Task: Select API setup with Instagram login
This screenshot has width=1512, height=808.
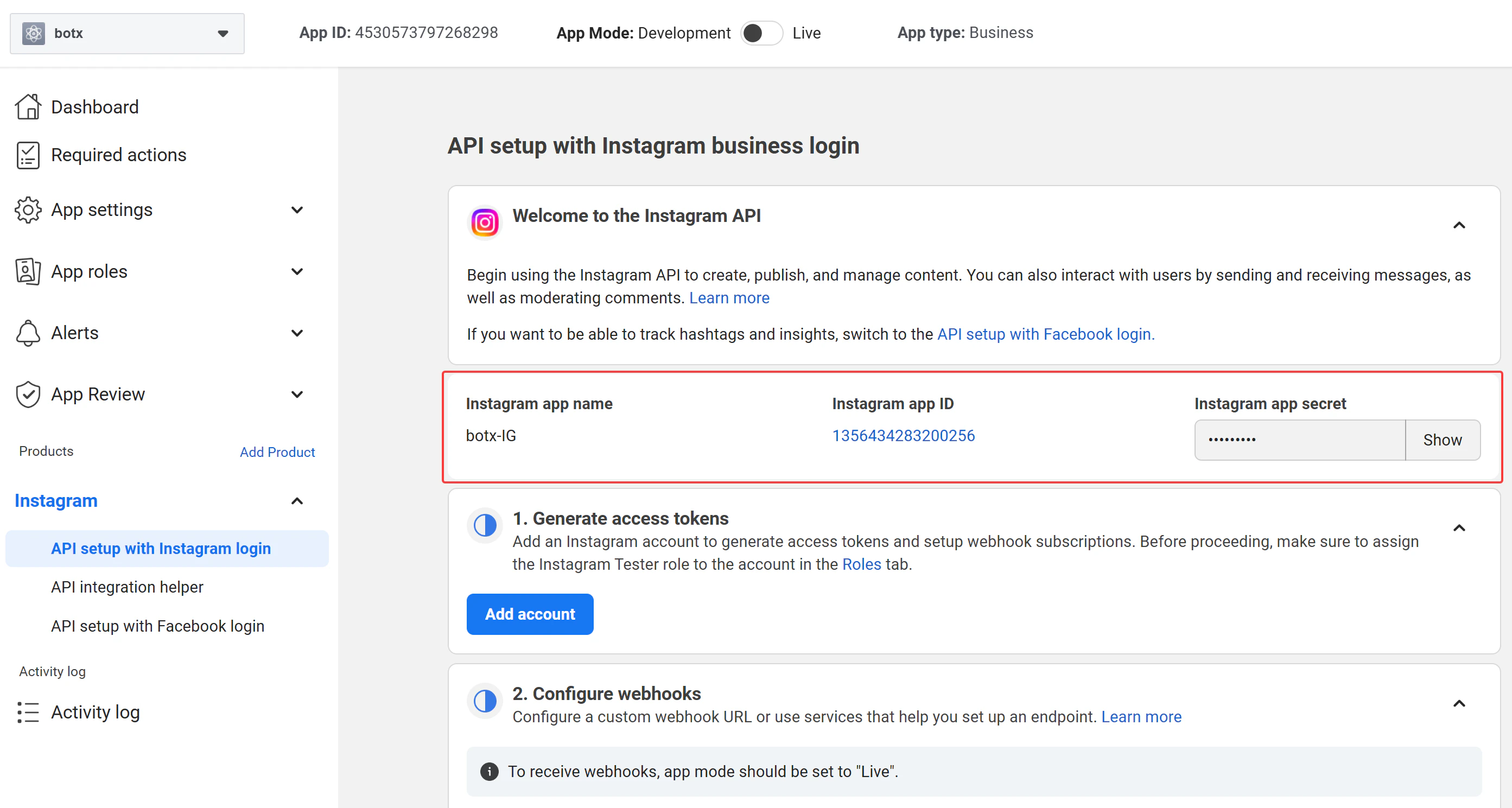Action: pos(167,549)
